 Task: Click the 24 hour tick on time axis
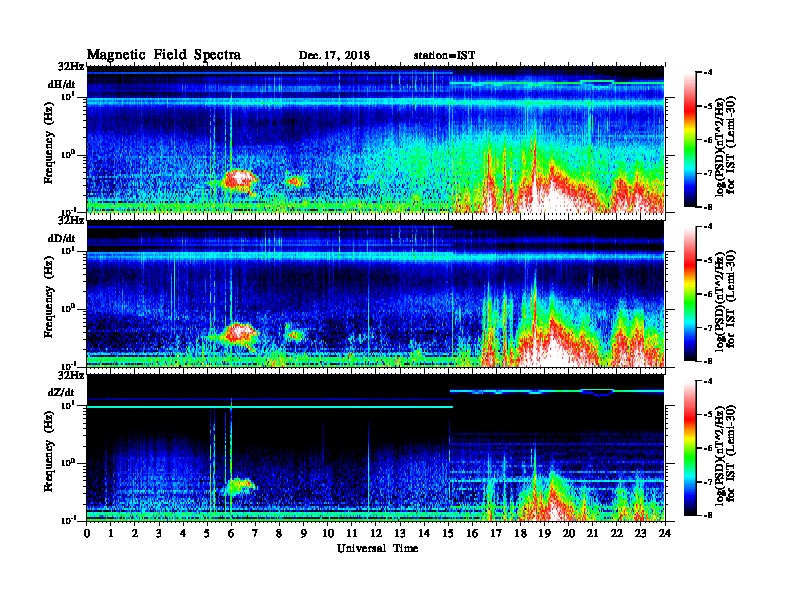665,533
